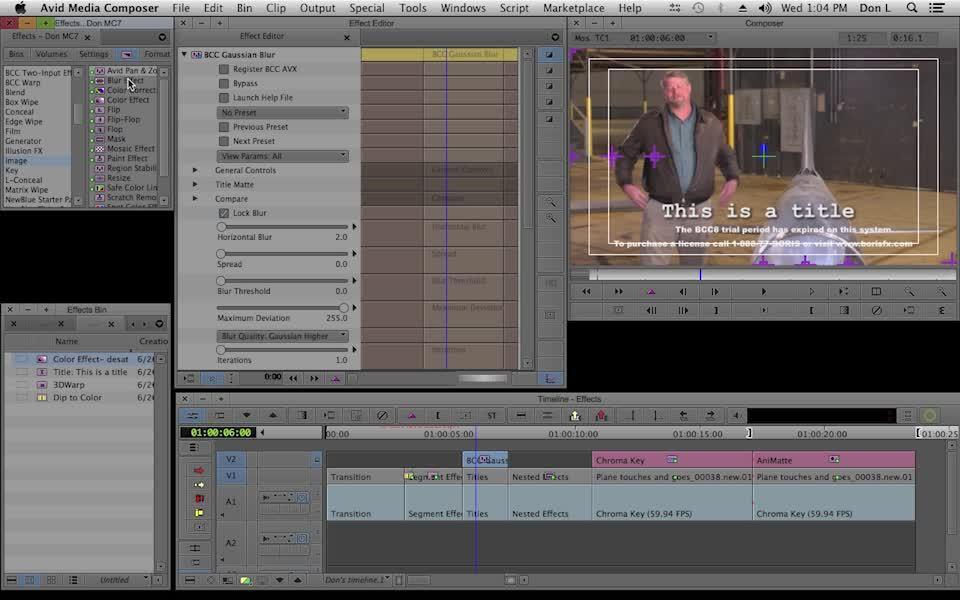
Task: Click the Chroma Key clip on V2
Action: 672,460
